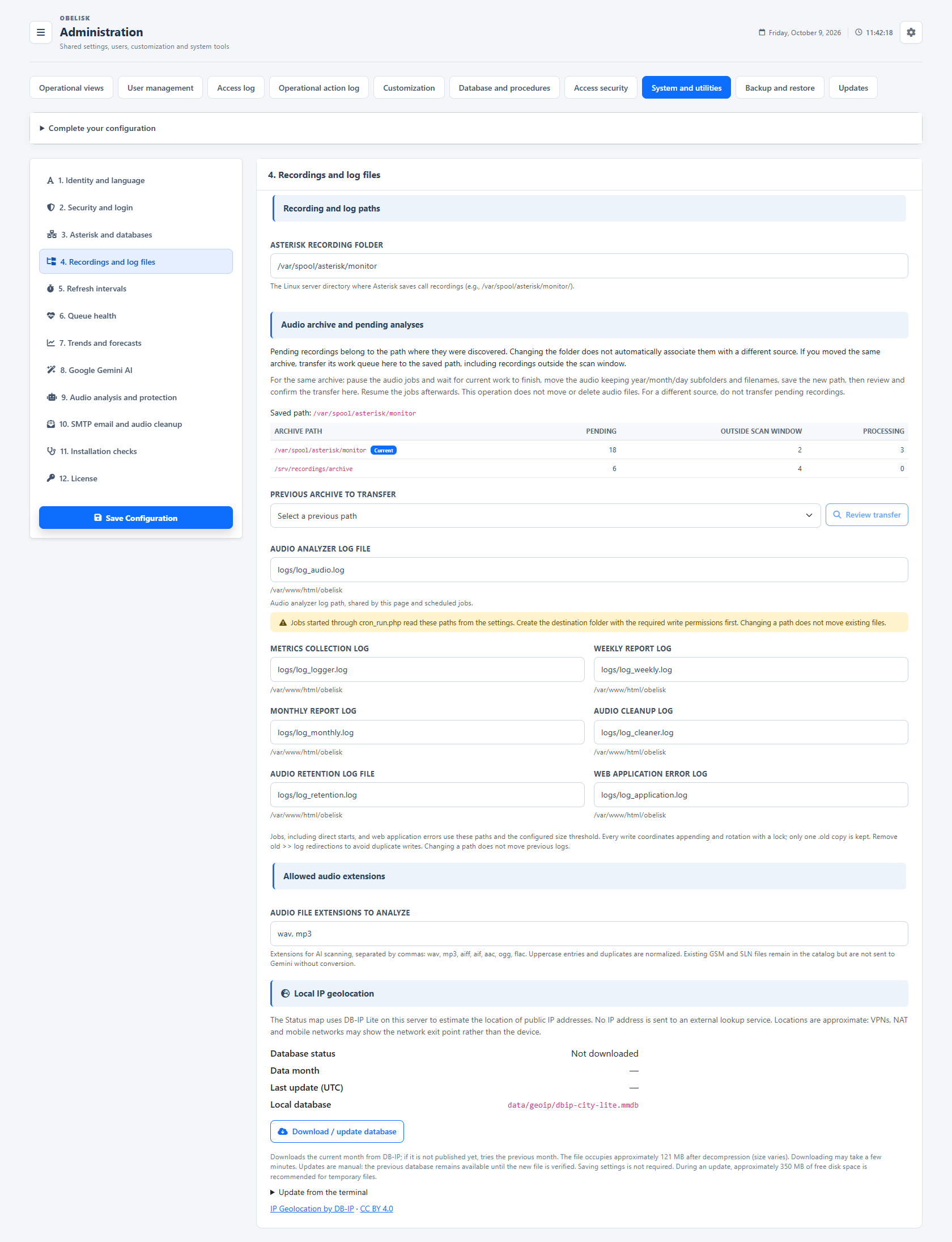The height and width of the screenshot is (1242, 952).
Task: Open the Customization tab
Action: [x=409, y=88]
